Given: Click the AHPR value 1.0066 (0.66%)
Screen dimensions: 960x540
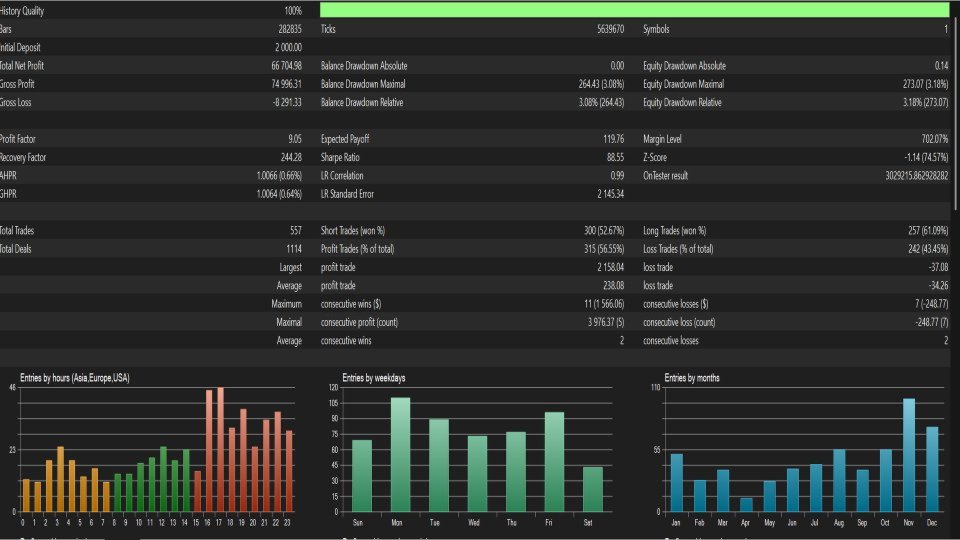Looking at the screenshot, I should click(279, 176).
